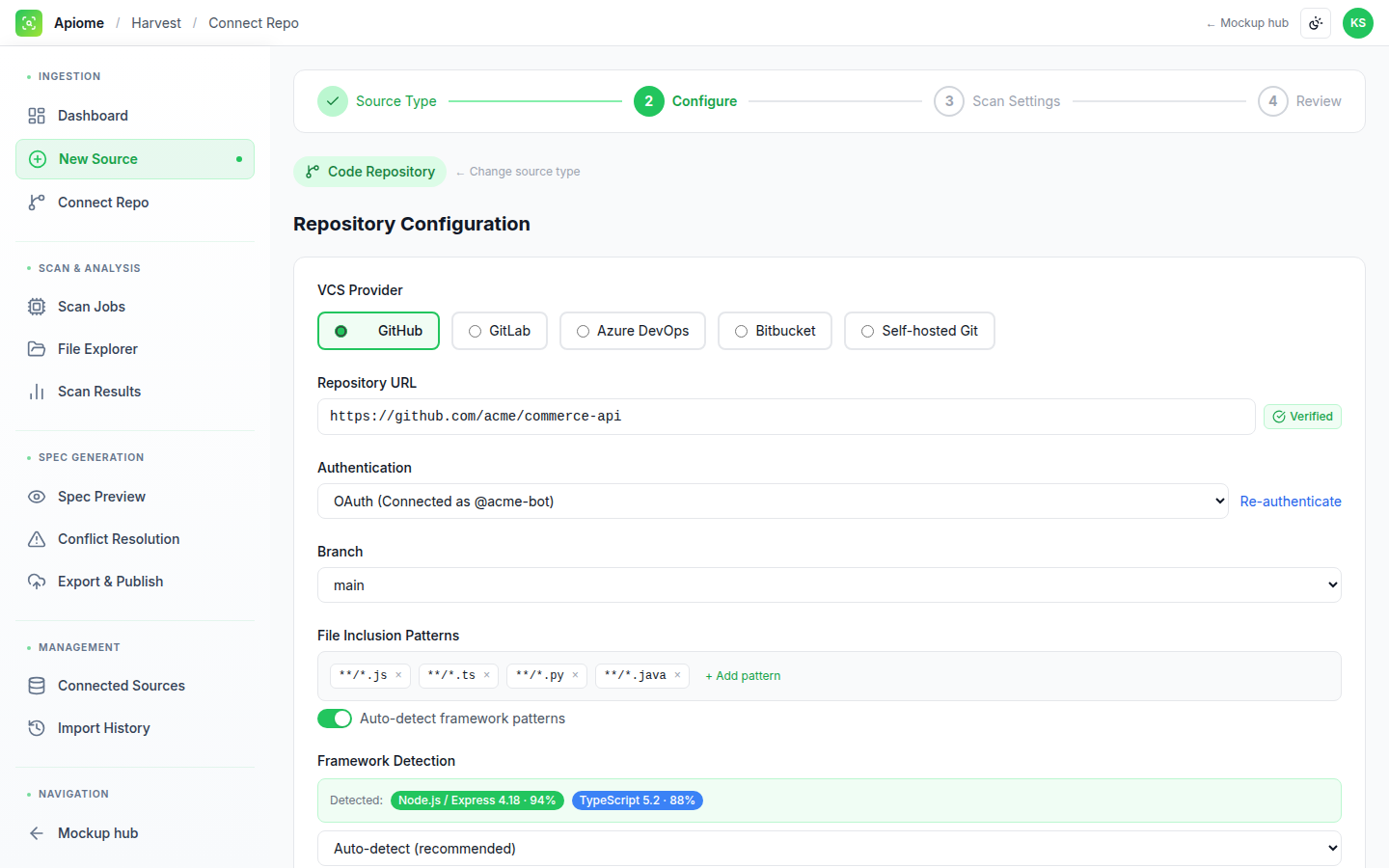The height and width of the screenshot is (868, 1389).
Task: Click the New Source plus icon
Action: click(38, 159)
